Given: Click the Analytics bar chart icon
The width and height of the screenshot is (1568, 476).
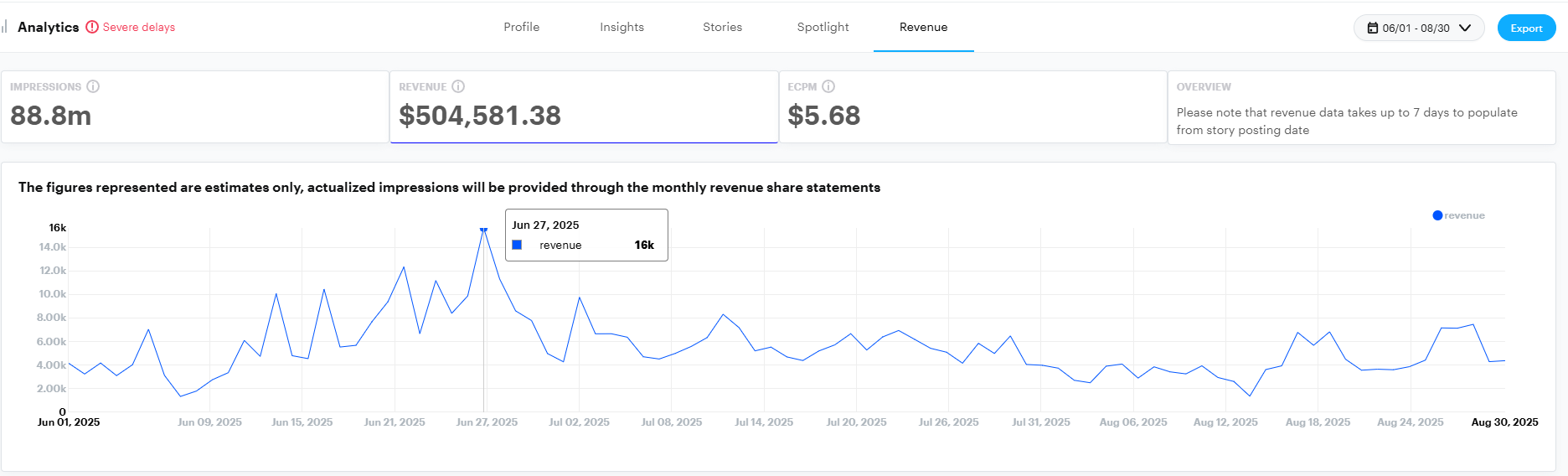Looking at the screenshot, I should tap(5, 27).
